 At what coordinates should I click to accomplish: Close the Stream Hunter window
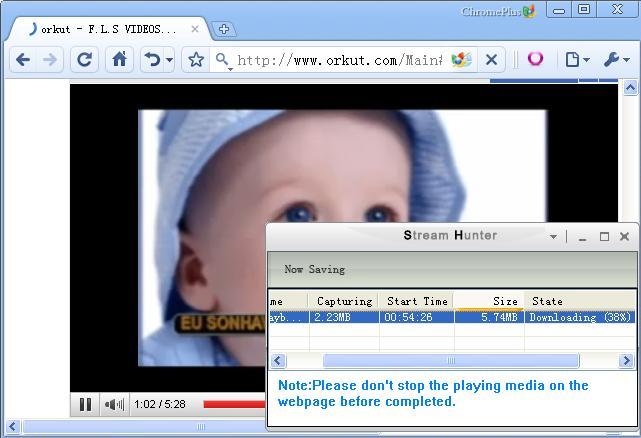click(624, 236)
